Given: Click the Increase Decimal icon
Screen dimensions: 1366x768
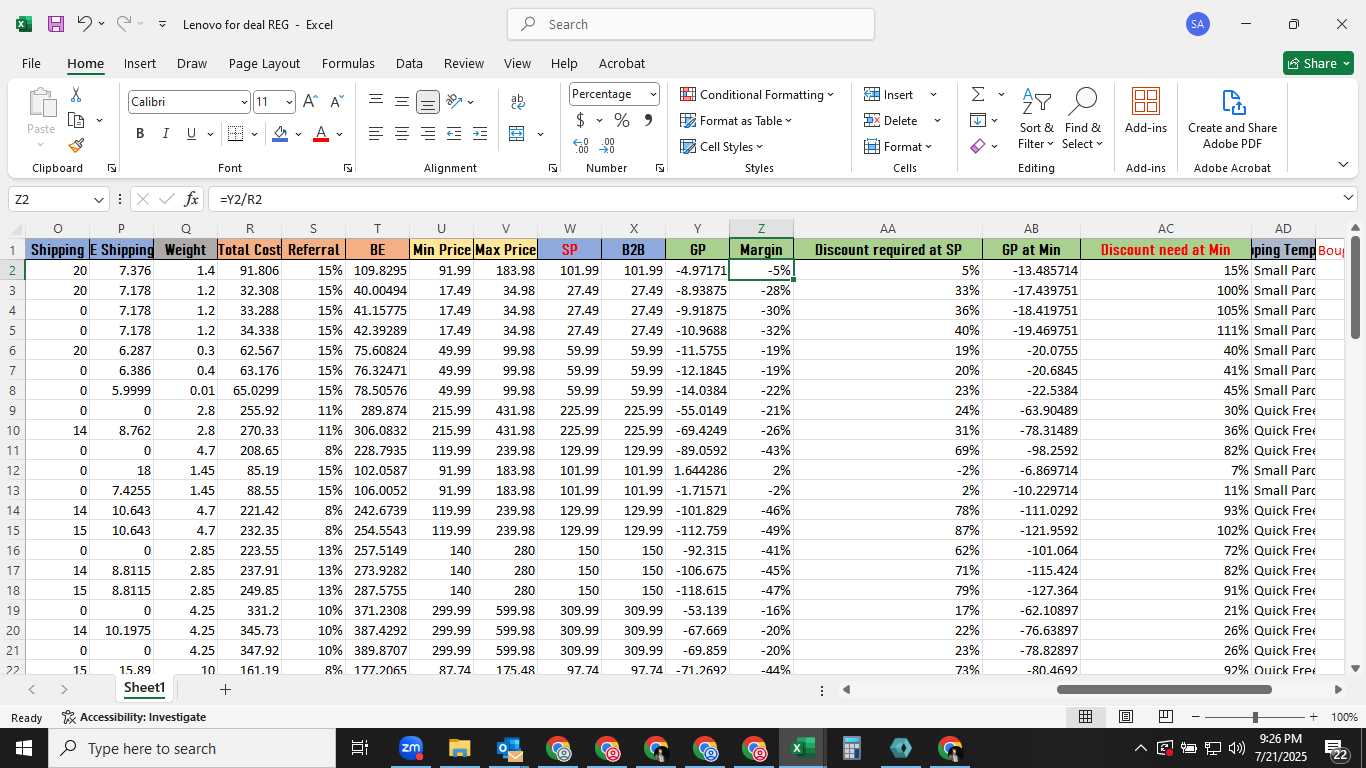Looking at the screenshot, I should 581,146.
